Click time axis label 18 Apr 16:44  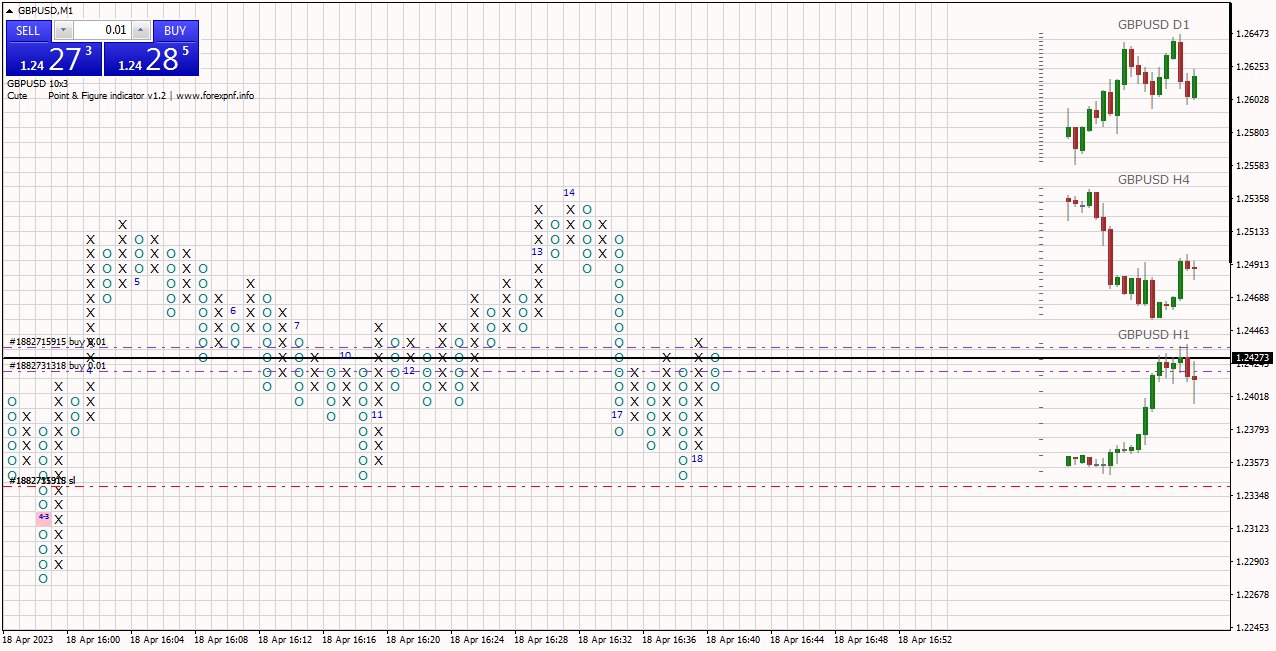(797, 639)
